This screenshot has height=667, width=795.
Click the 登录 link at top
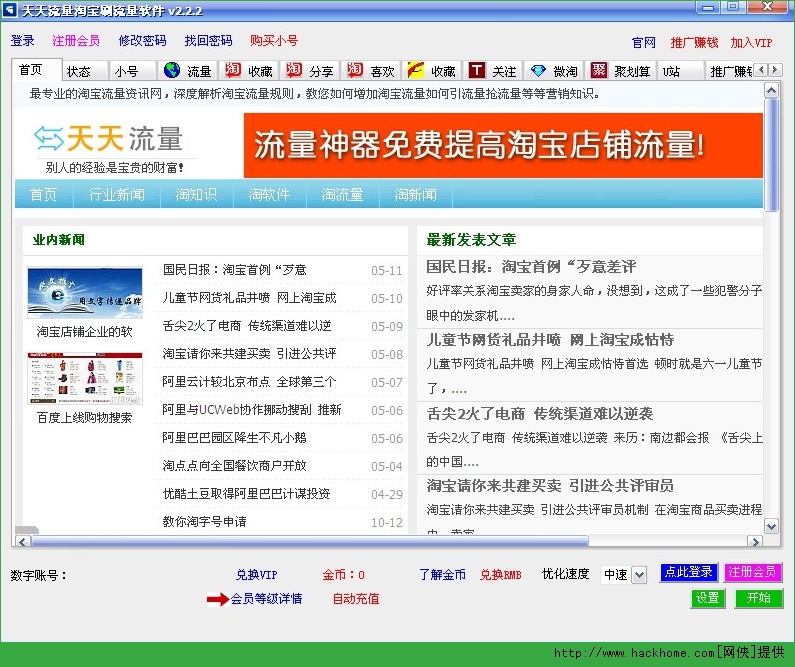coord(23,41)
